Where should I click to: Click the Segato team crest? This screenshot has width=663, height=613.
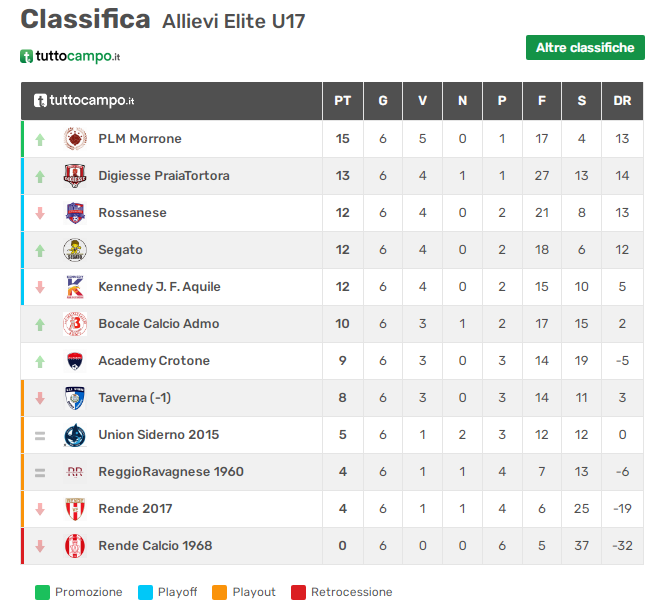click(x=75, y=250)
